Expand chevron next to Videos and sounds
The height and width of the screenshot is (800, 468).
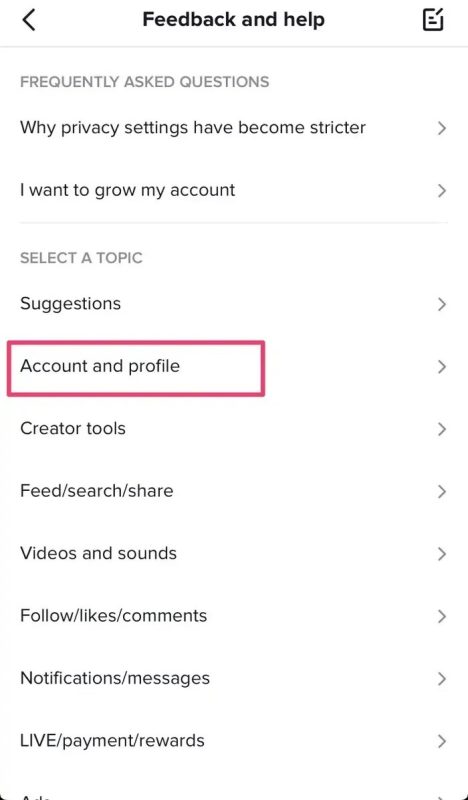pos(442,554)
